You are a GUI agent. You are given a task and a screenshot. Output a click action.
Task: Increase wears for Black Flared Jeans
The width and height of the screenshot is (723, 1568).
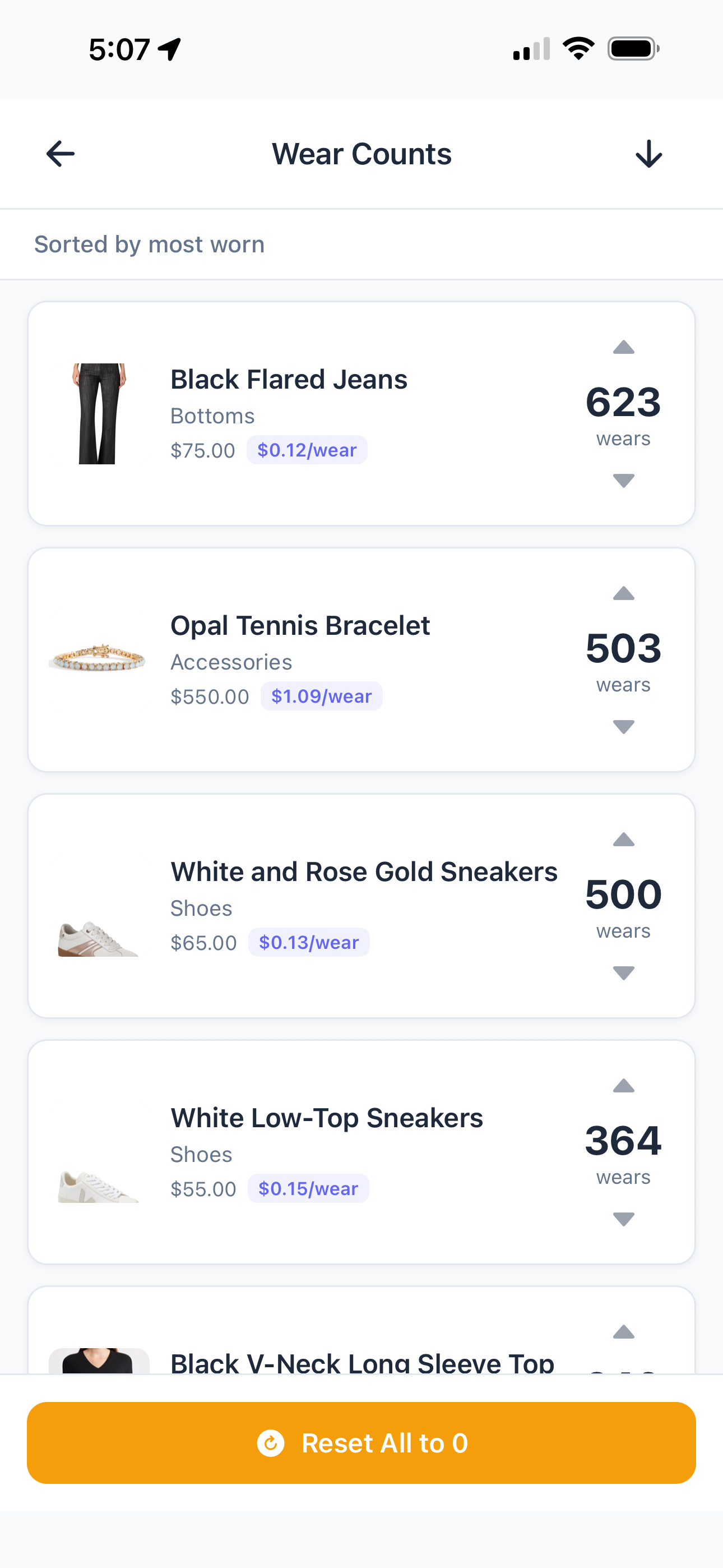tap(623, 348)
